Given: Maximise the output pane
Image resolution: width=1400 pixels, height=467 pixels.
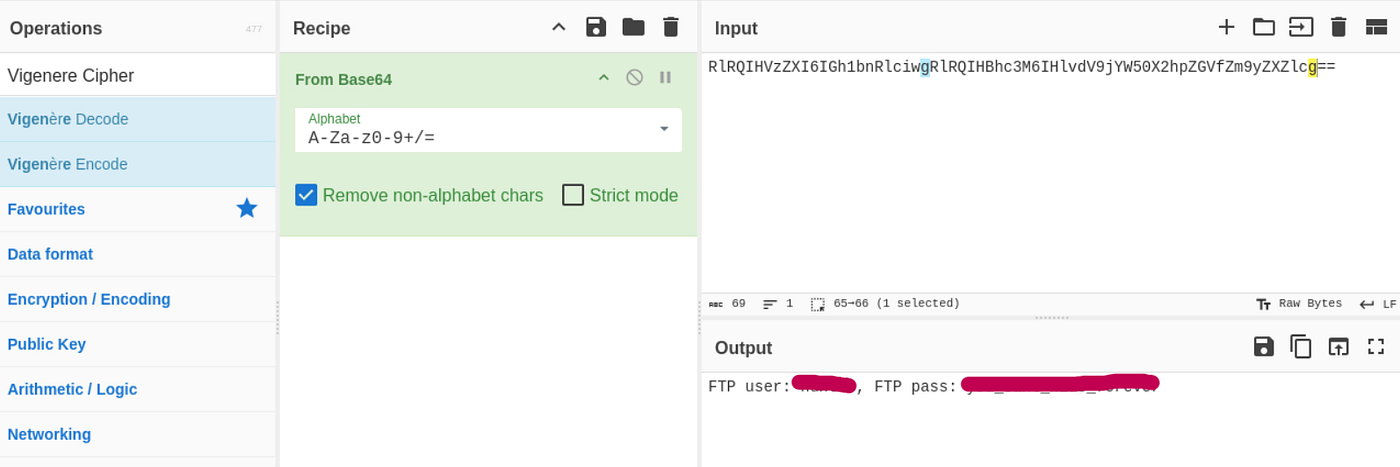Looking at the screenshot, I should pyautogui.click(x=1376, y=346).
